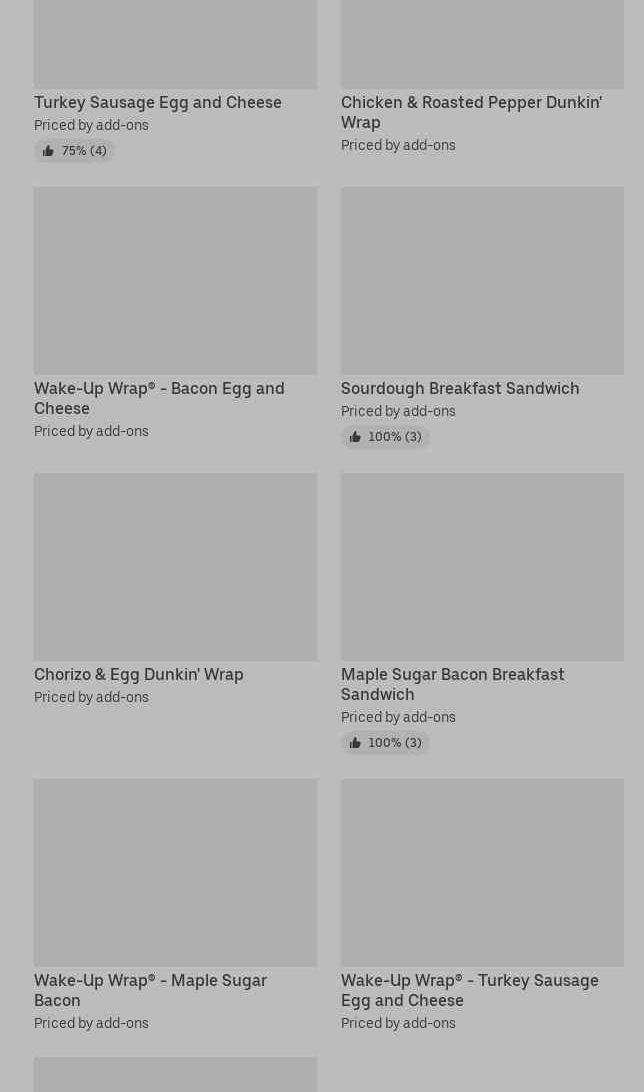This screenshot has height=1092, width=644.
Task: Click Chorizo & Egg Dunkin' Wrap image
Action: [x=175, y=566]
